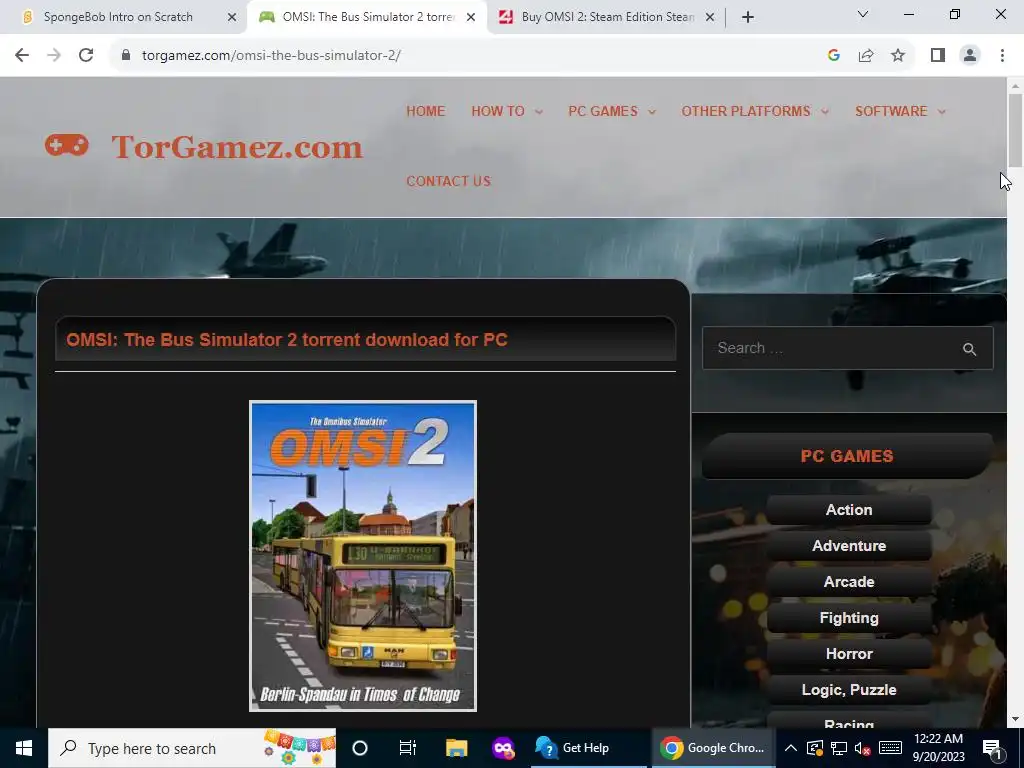Open the HOW TO menu item
The image size is (1024, 768).
pyautogui.click(x=498, y=111)
